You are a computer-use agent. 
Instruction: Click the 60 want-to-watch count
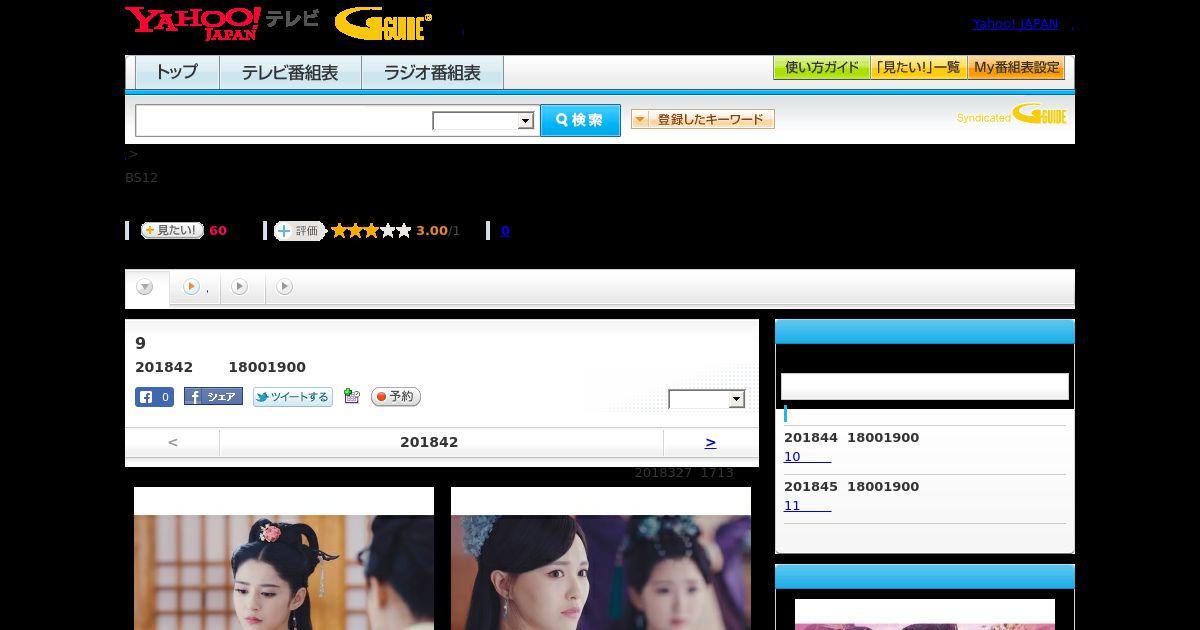tap(218, 231)
